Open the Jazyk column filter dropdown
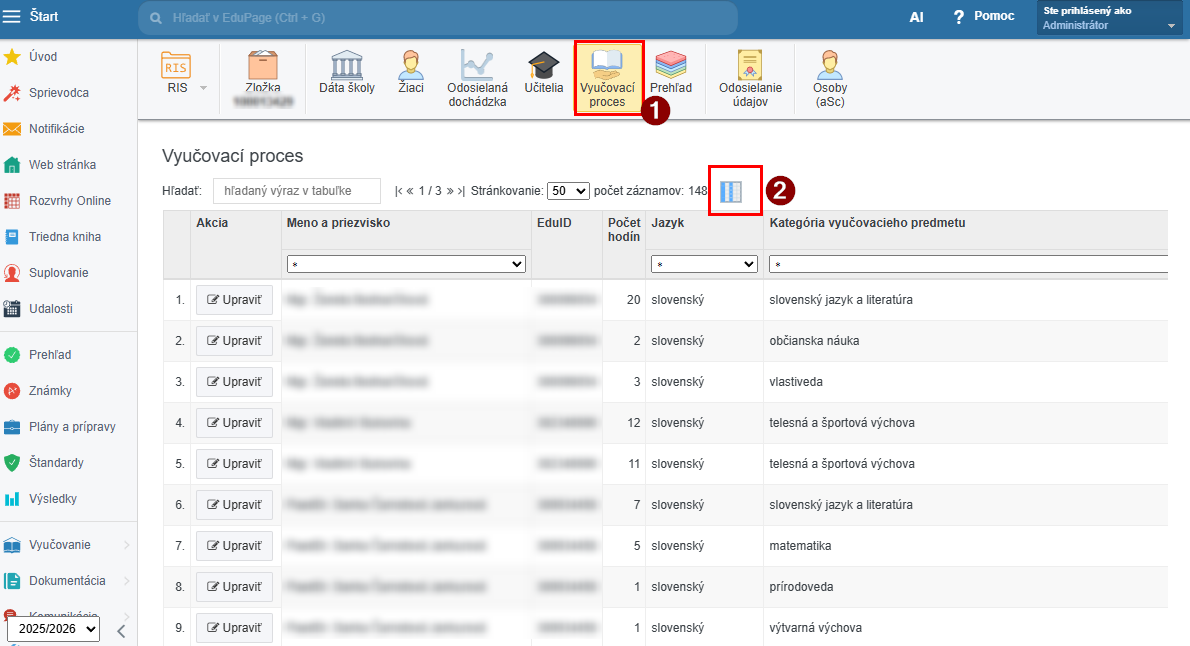 coord(704,264)
